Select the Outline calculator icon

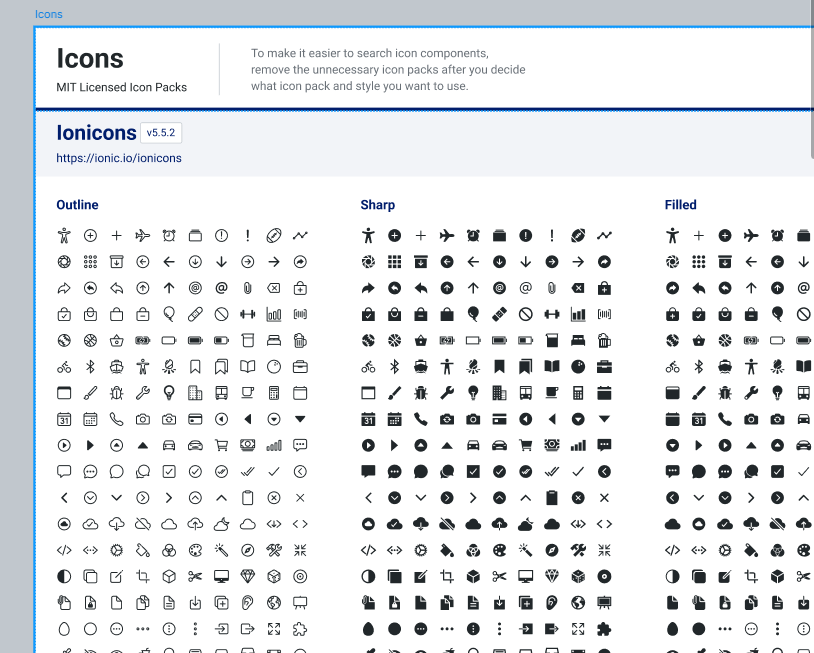coord(274,393)
